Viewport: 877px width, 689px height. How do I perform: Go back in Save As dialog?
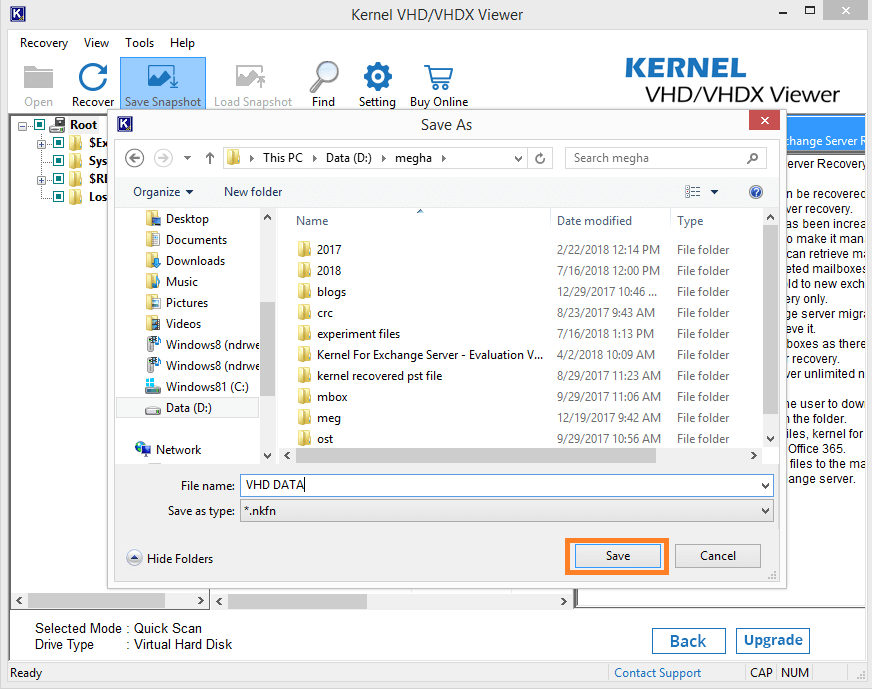tap(134, 158)
